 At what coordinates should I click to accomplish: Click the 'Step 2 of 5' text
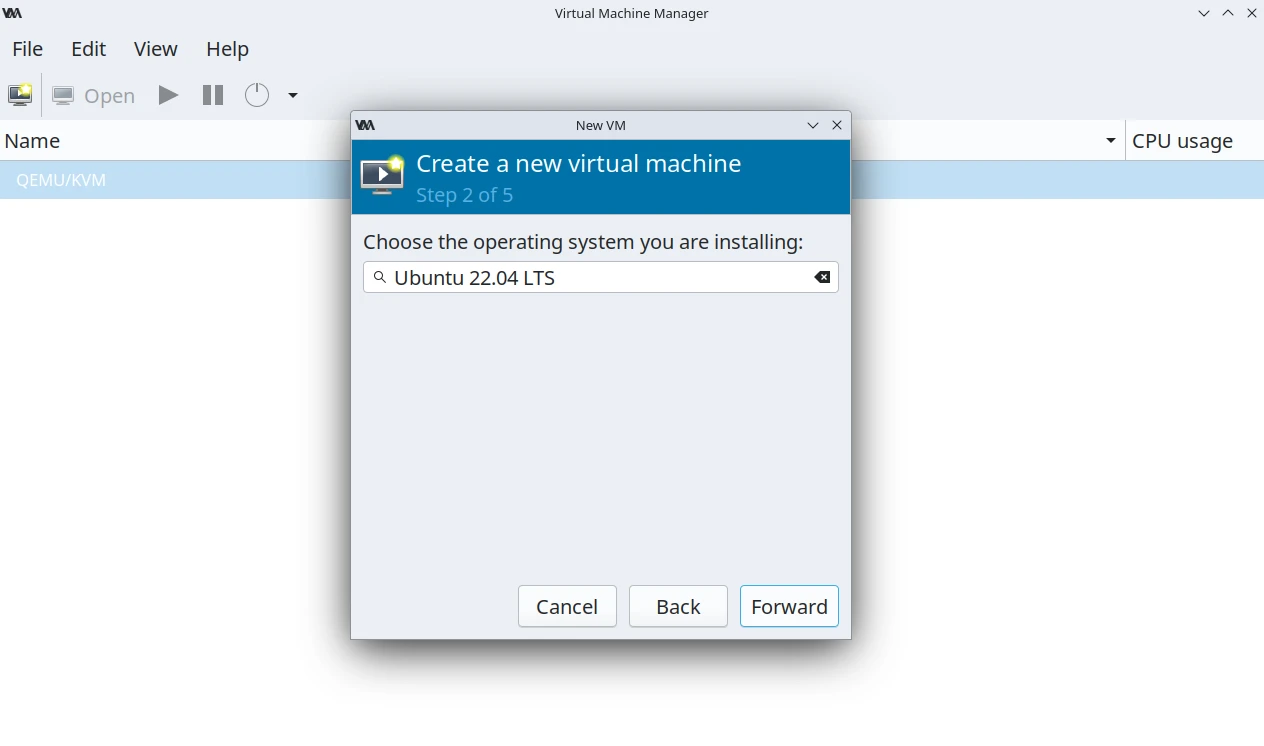464,195
